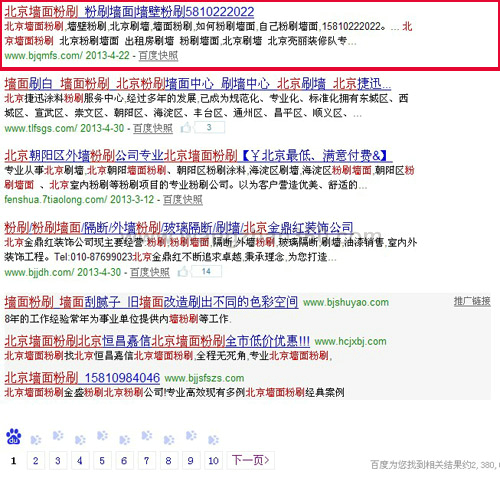The height and width of the screenshot is (478, 500).
Task: Go to results page 4
Action: click(x=80, y=461)
